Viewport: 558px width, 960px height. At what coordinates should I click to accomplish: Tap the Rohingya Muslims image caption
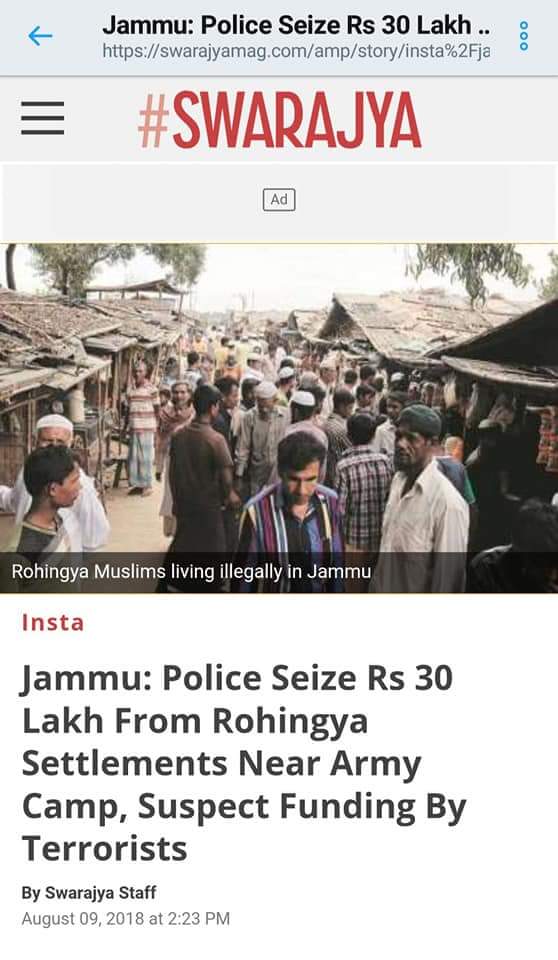[191, 572]
